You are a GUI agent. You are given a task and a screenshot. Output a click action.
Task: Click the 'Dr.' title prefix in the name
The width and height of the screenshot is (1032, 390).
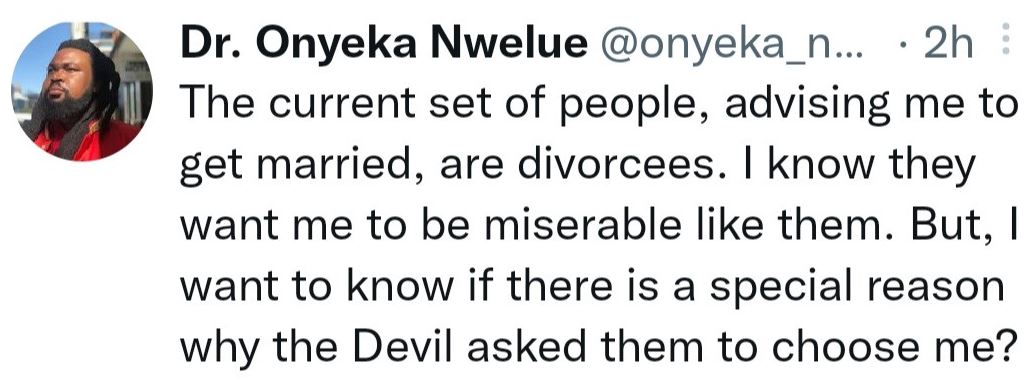tap(211, 44)
